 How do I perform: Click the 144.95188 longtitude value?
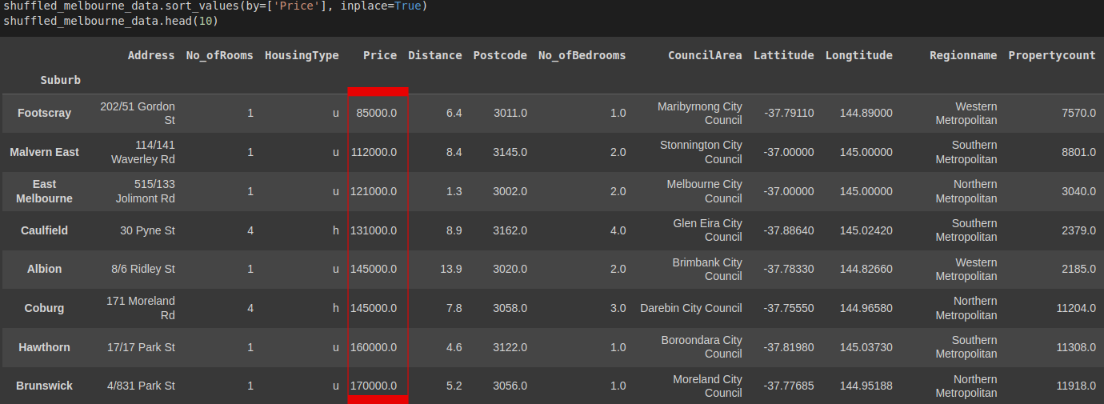pos(866,386)
